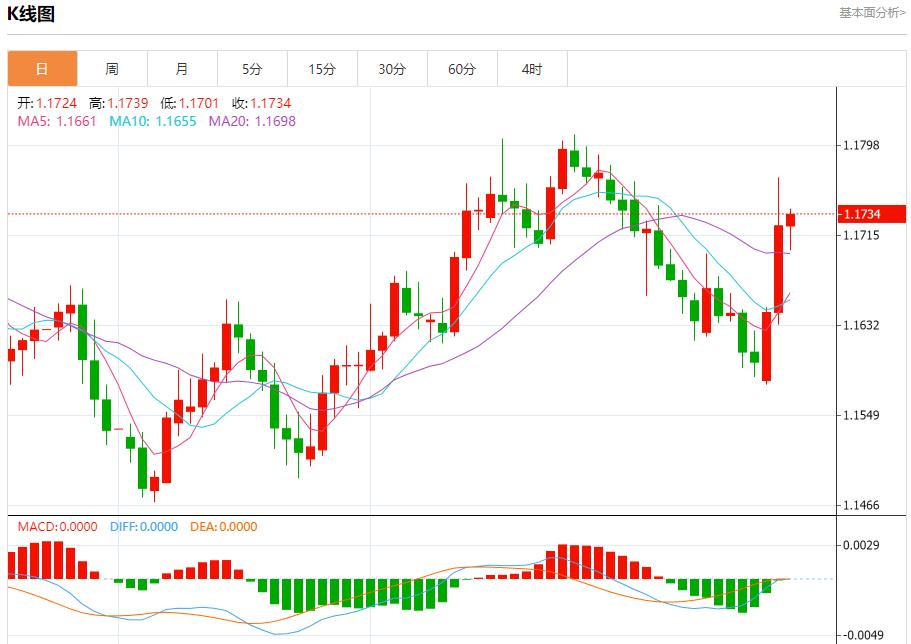Image resolution: width=911 pixels, height=644 pixels.
Task: Click the K线图 heading
Action: pos(32,14)
